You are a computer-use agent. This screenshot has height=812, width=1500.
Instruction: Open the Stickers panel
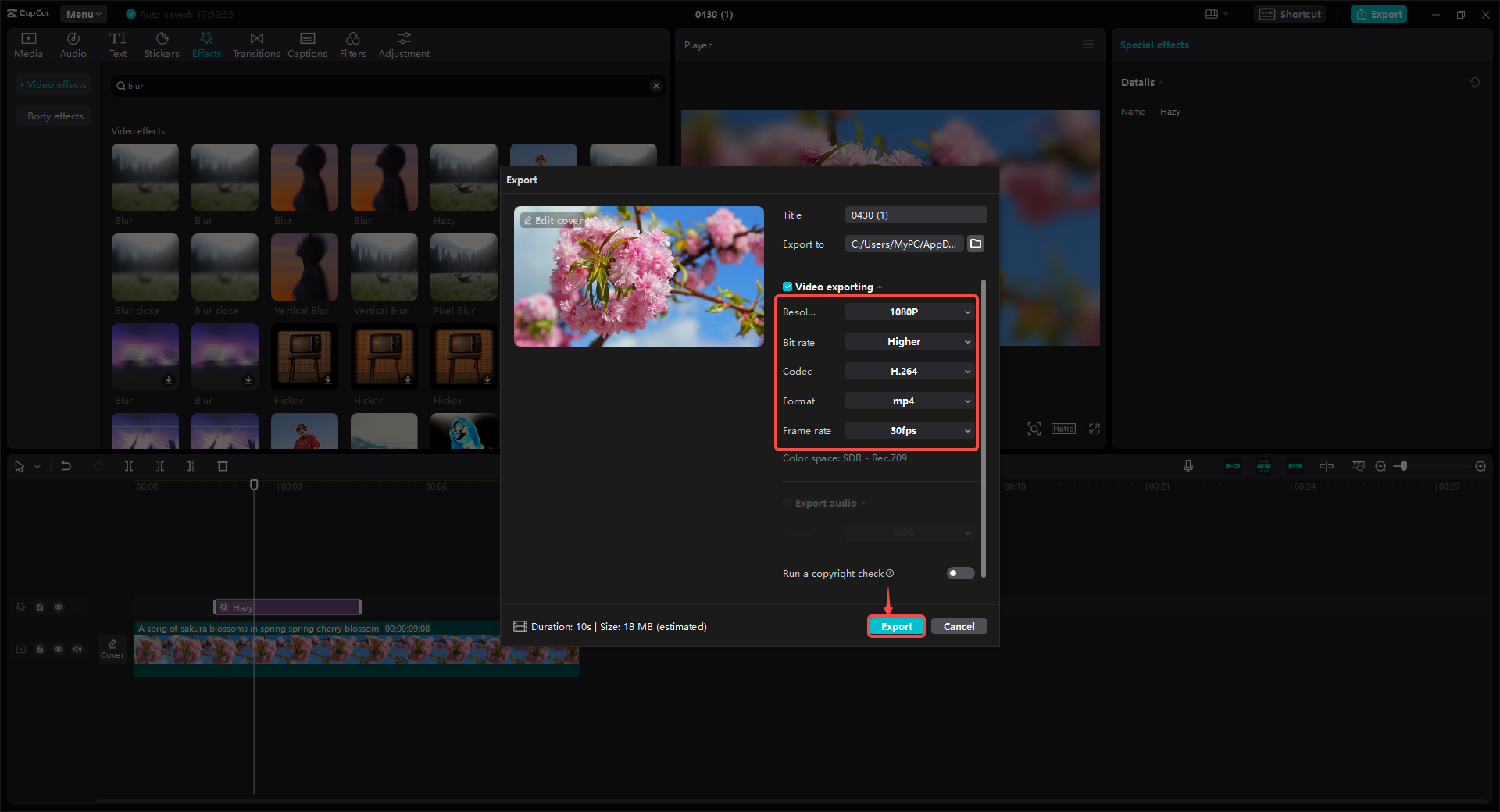(162, 44)
